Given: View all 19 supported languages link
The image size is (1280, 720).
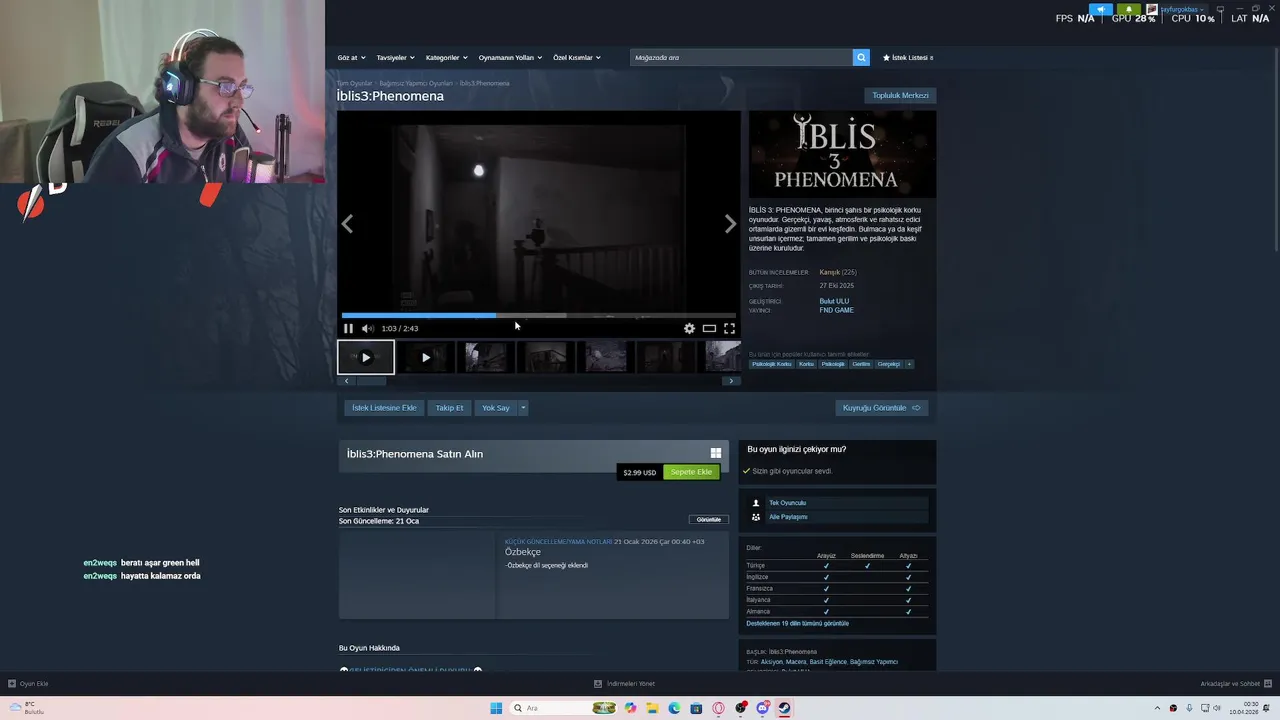Looking at the screenshot, I should [x=797, y=623].
